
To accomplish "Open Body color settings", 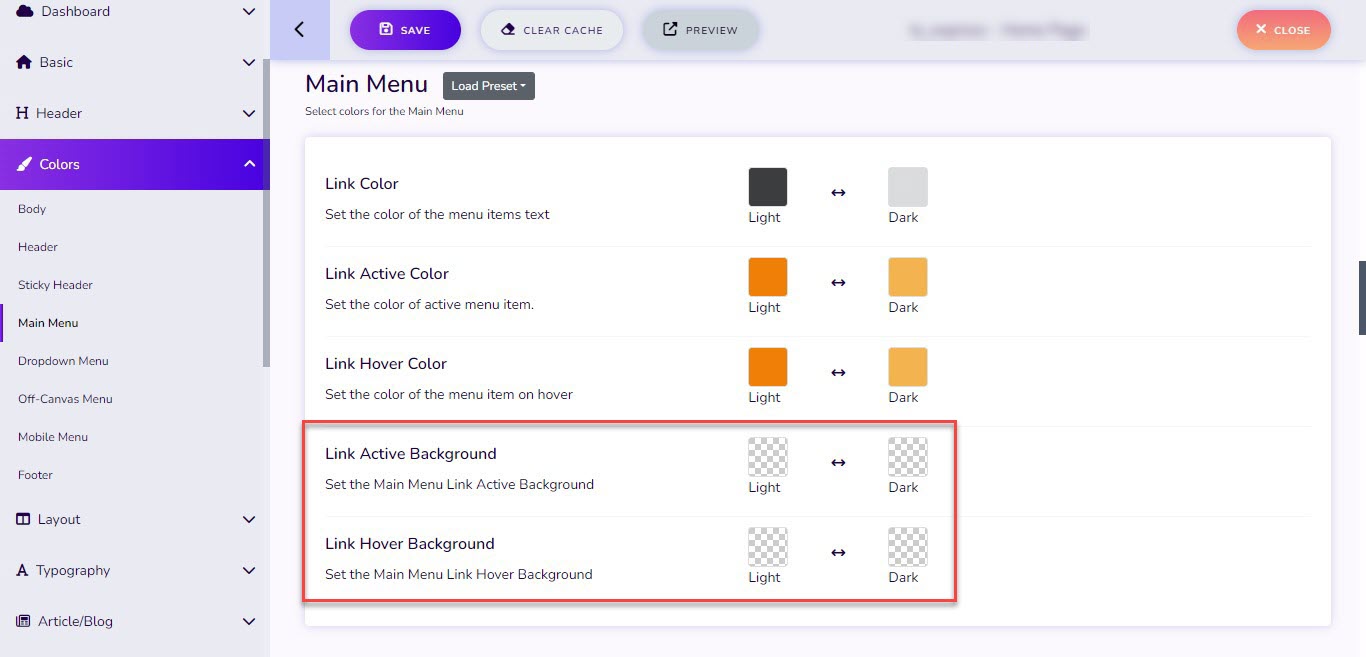I will click(x=32, y=209).
